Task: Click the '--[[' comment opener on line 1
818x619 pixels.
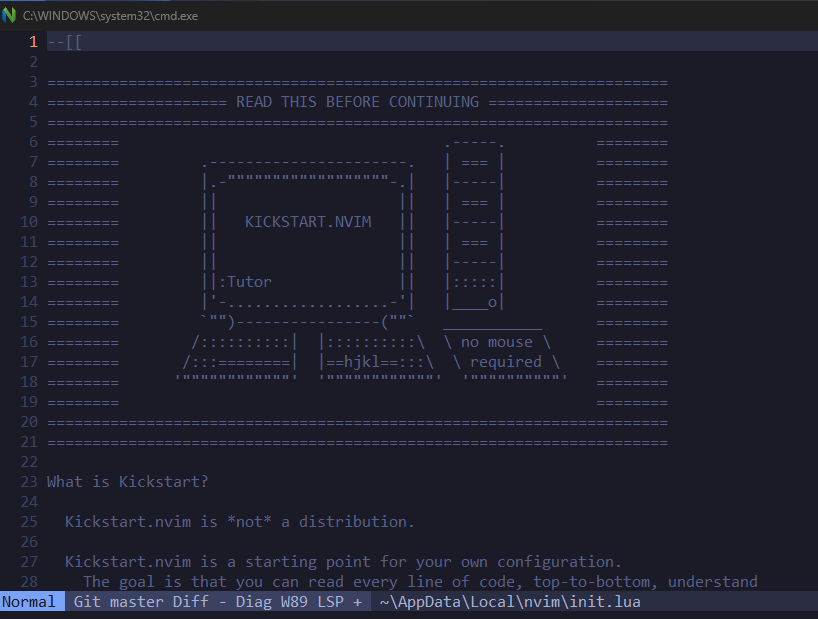Action: click(65, 42)
